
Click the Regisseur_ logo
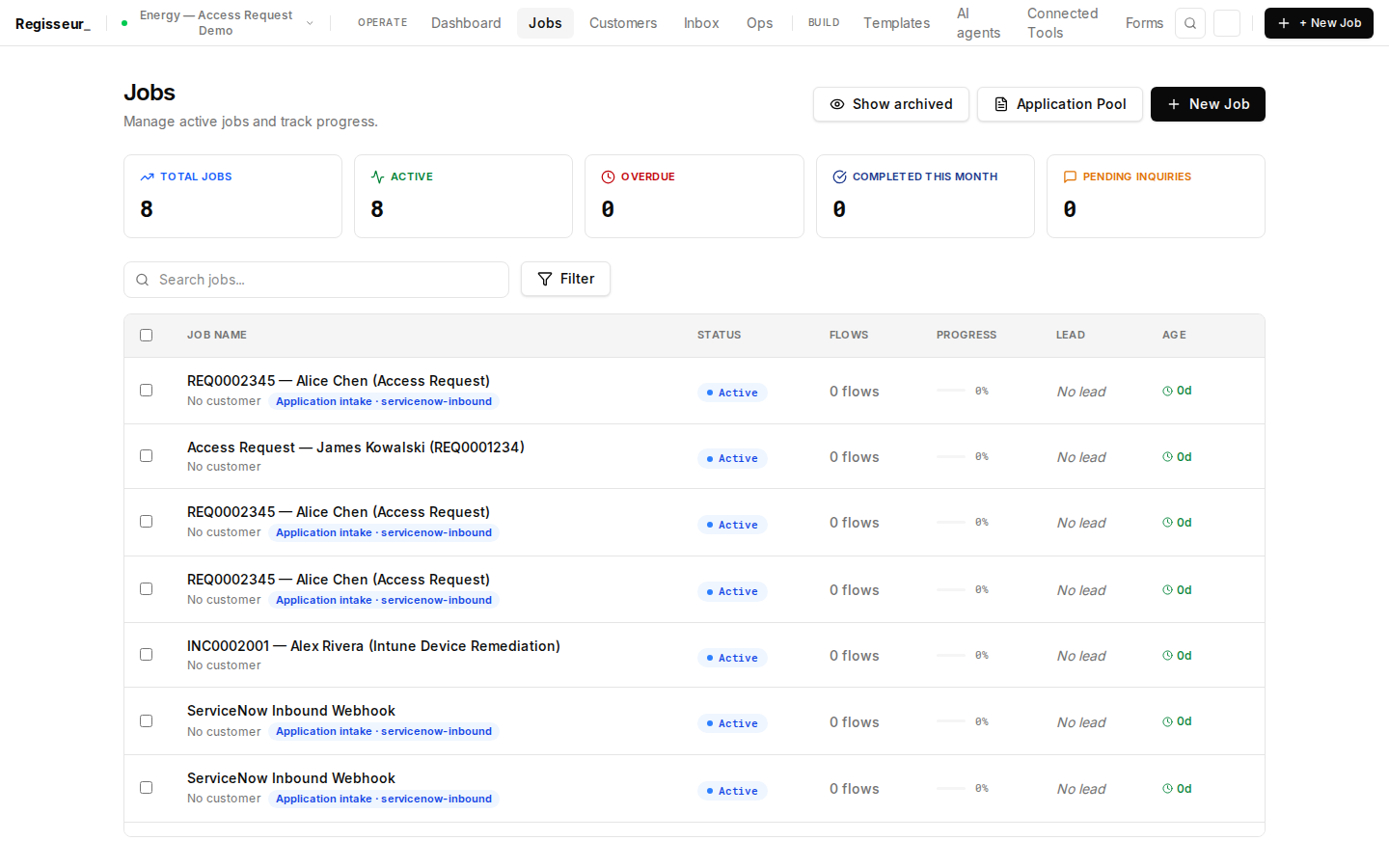coord(53,23)
